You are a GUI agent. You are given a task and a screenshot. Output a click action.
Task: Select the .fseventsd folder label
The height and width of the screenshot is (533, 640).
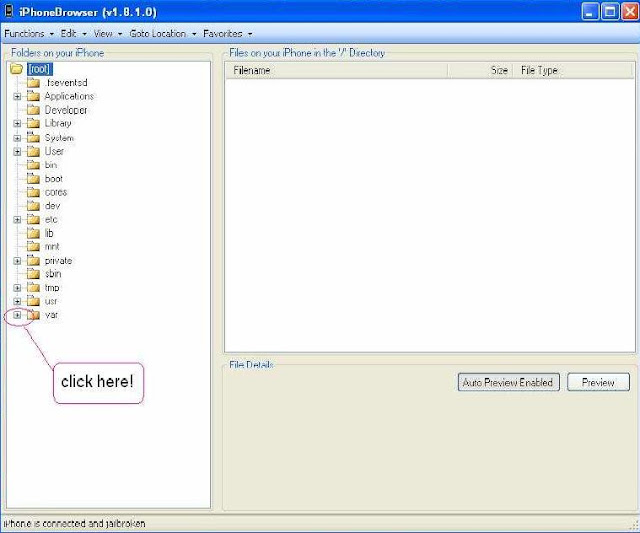coord(66,83)
